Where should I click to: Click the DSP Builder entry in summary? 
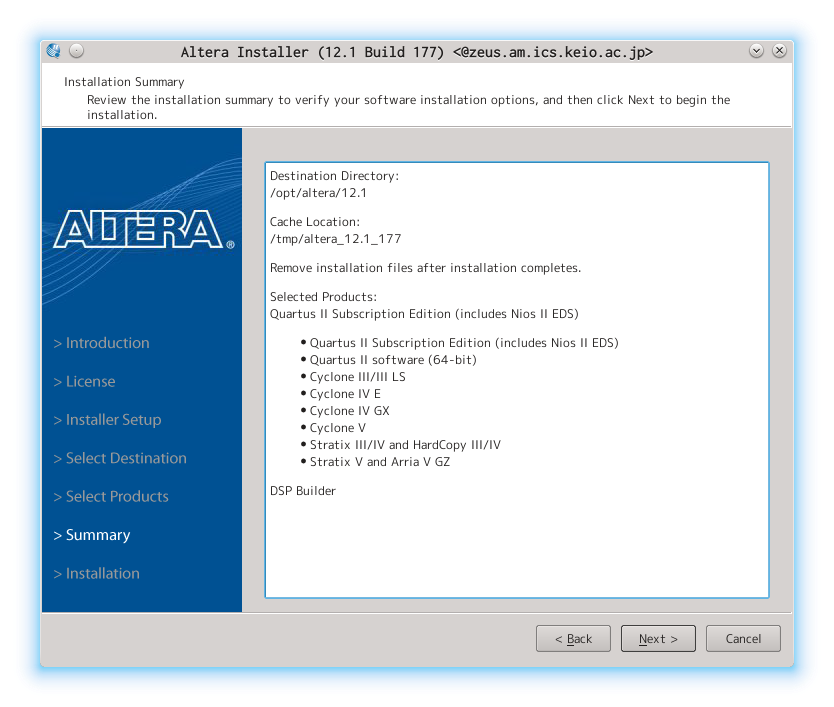click(303, 491)
